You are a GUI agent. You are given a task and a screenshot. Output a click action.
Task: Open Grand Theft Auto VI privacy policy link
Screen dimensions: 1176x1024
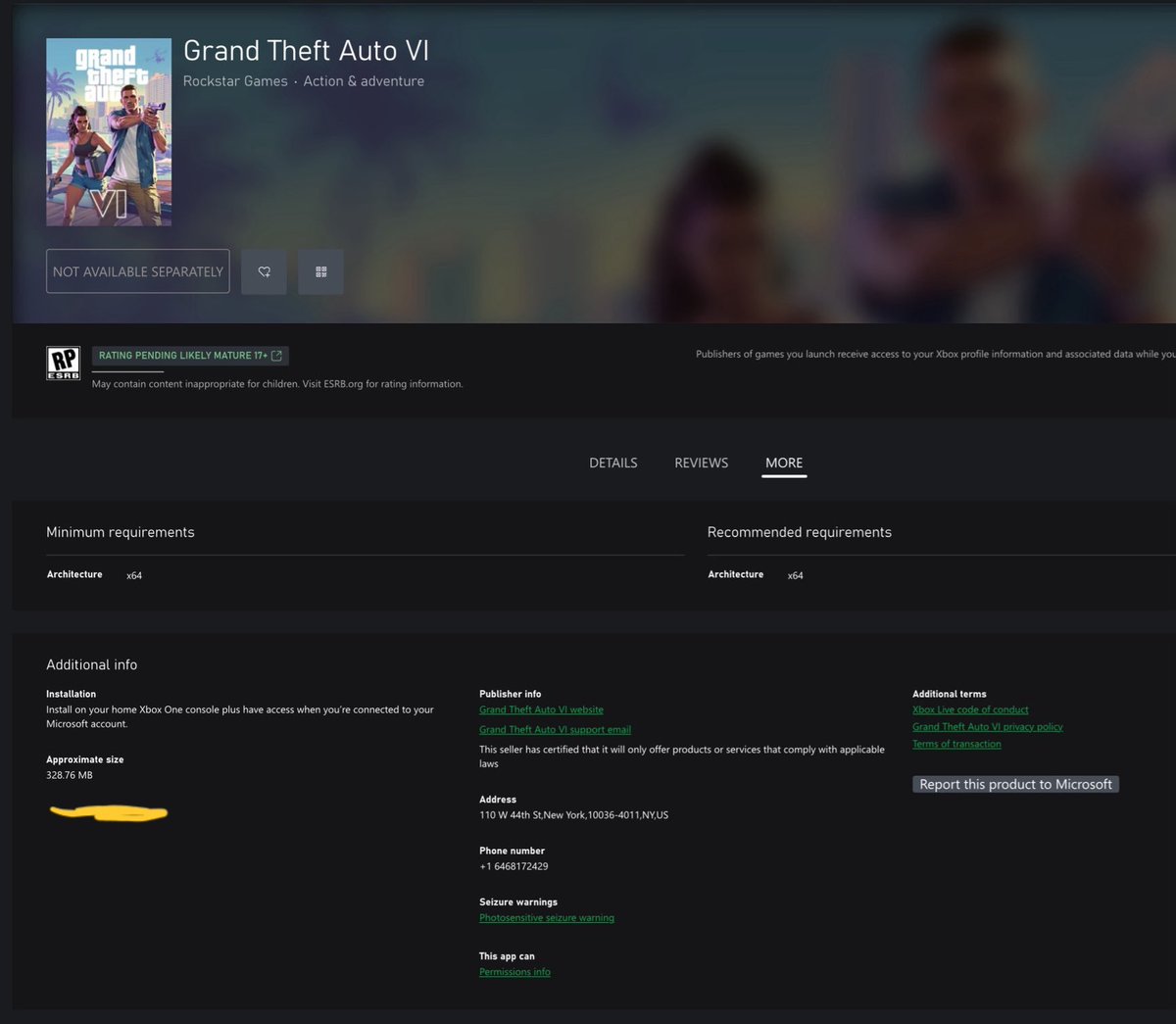tap(988, 727)
